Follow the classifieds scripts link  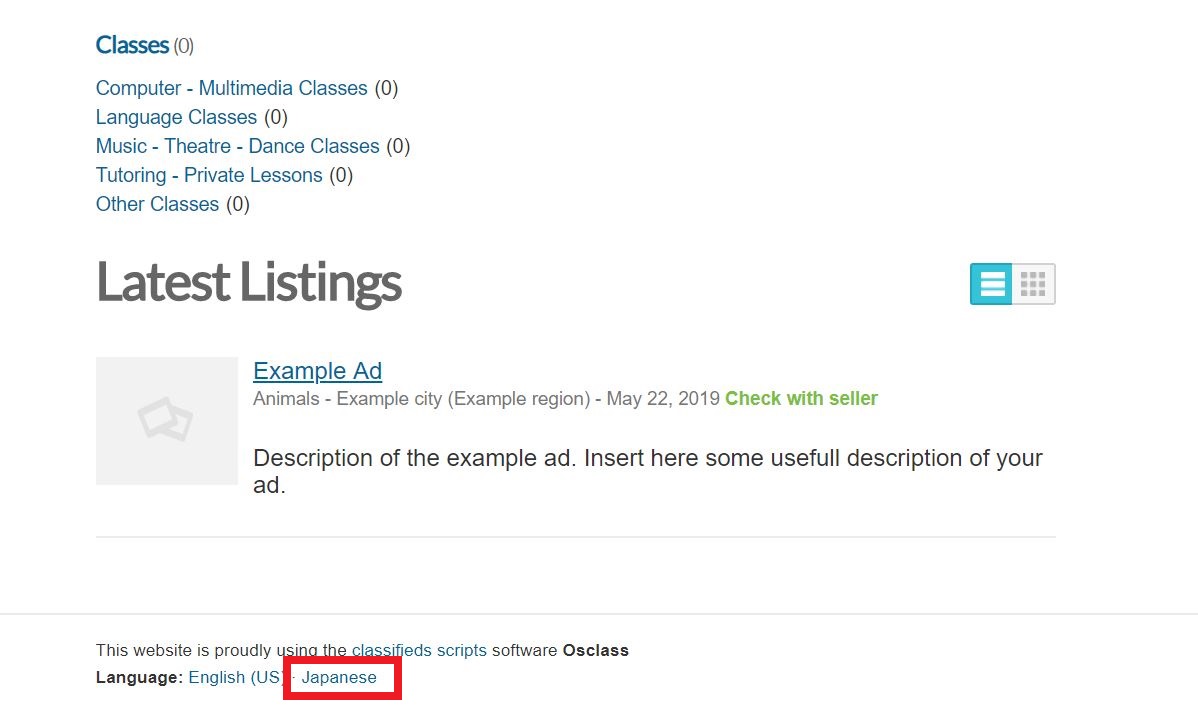click(419, 650)
